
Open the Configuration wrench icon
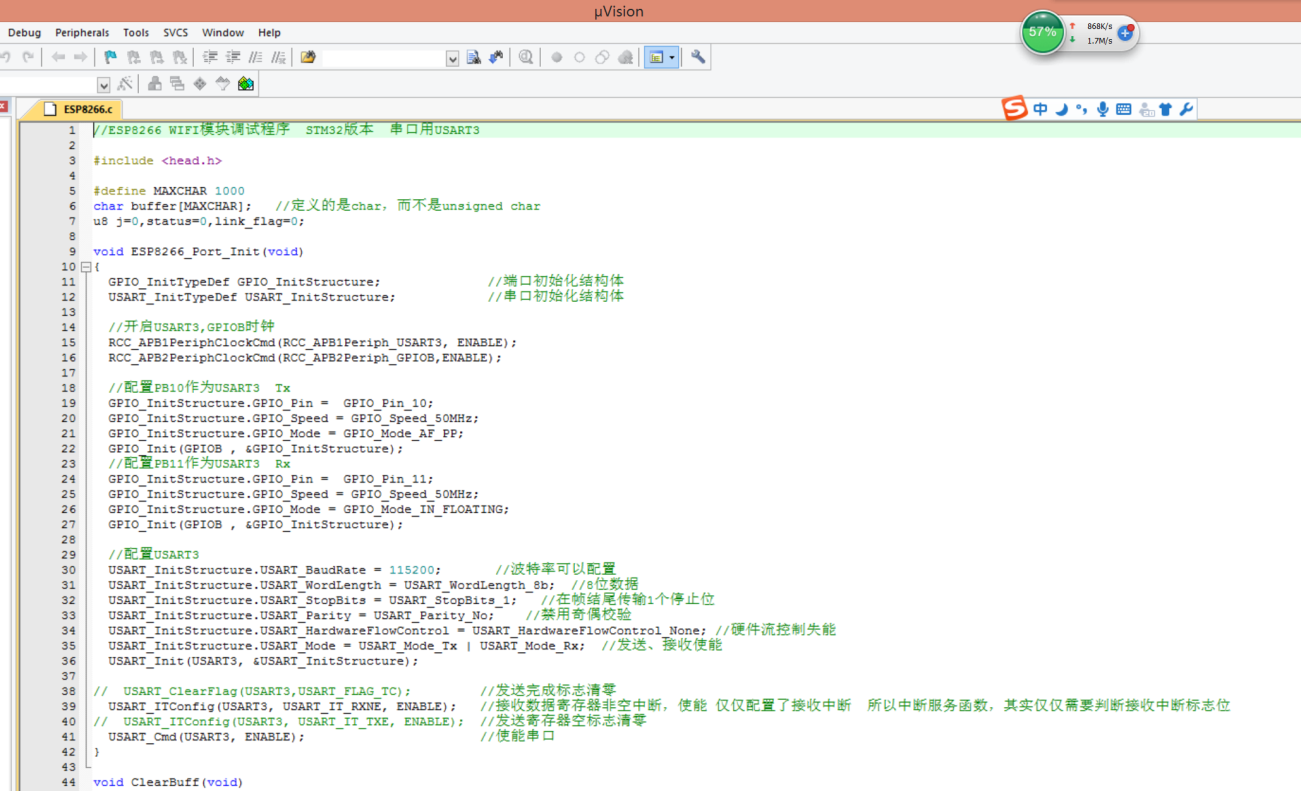(698, 58)
